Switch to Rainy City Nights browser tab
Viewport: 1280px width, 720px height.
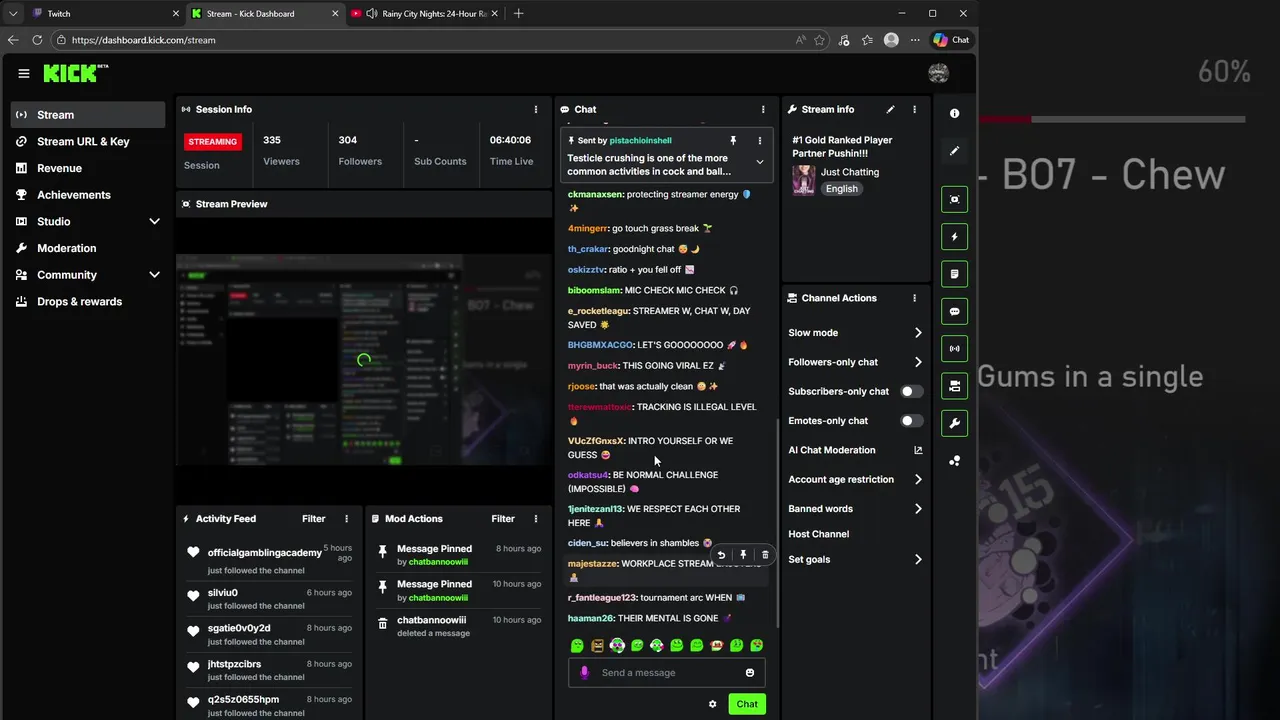424,13
